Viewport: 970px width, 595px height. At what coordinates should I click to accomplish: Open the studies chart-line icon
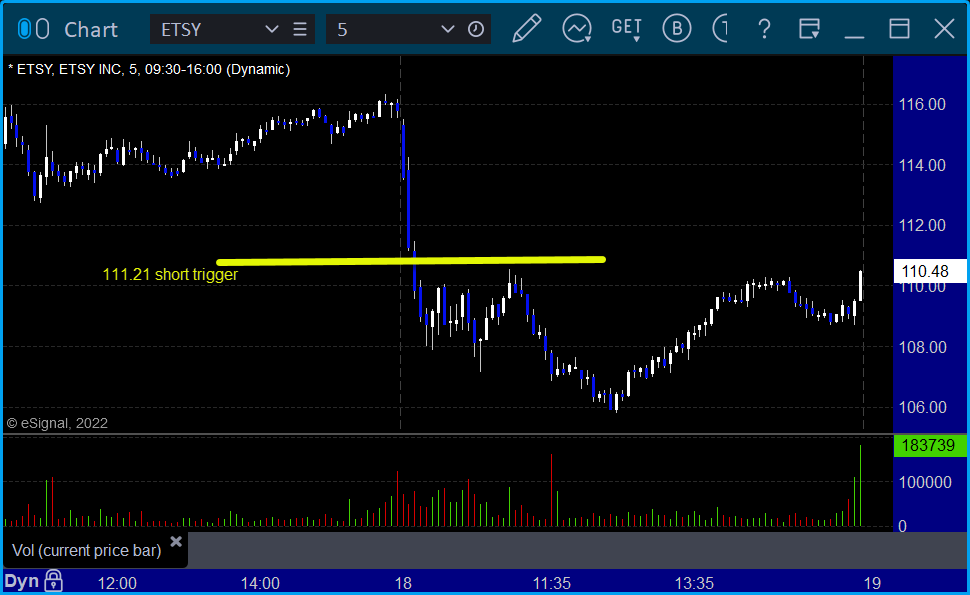[577, 29]
